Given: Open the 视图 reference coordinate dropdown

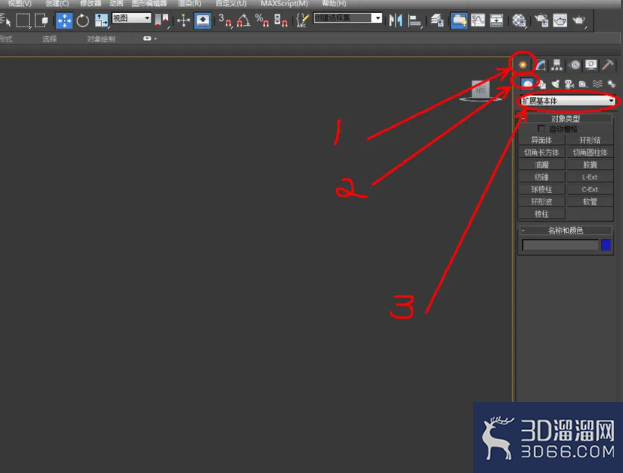Looking at the screenshot, I should tap(132, 18).
